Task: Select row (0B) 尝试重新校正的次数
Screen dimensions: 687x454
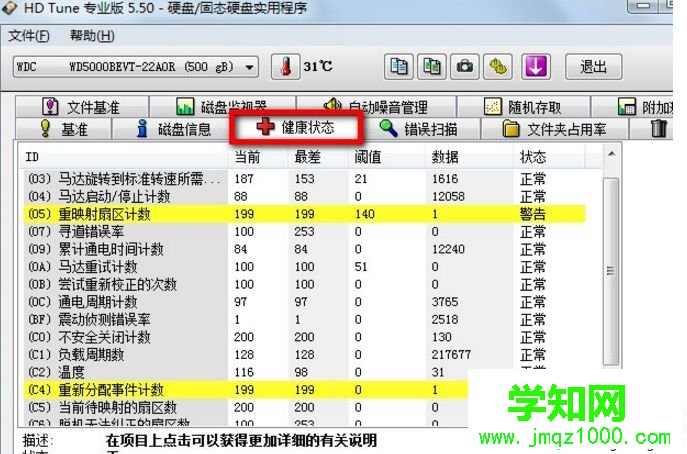Action: tap(305, 284)
